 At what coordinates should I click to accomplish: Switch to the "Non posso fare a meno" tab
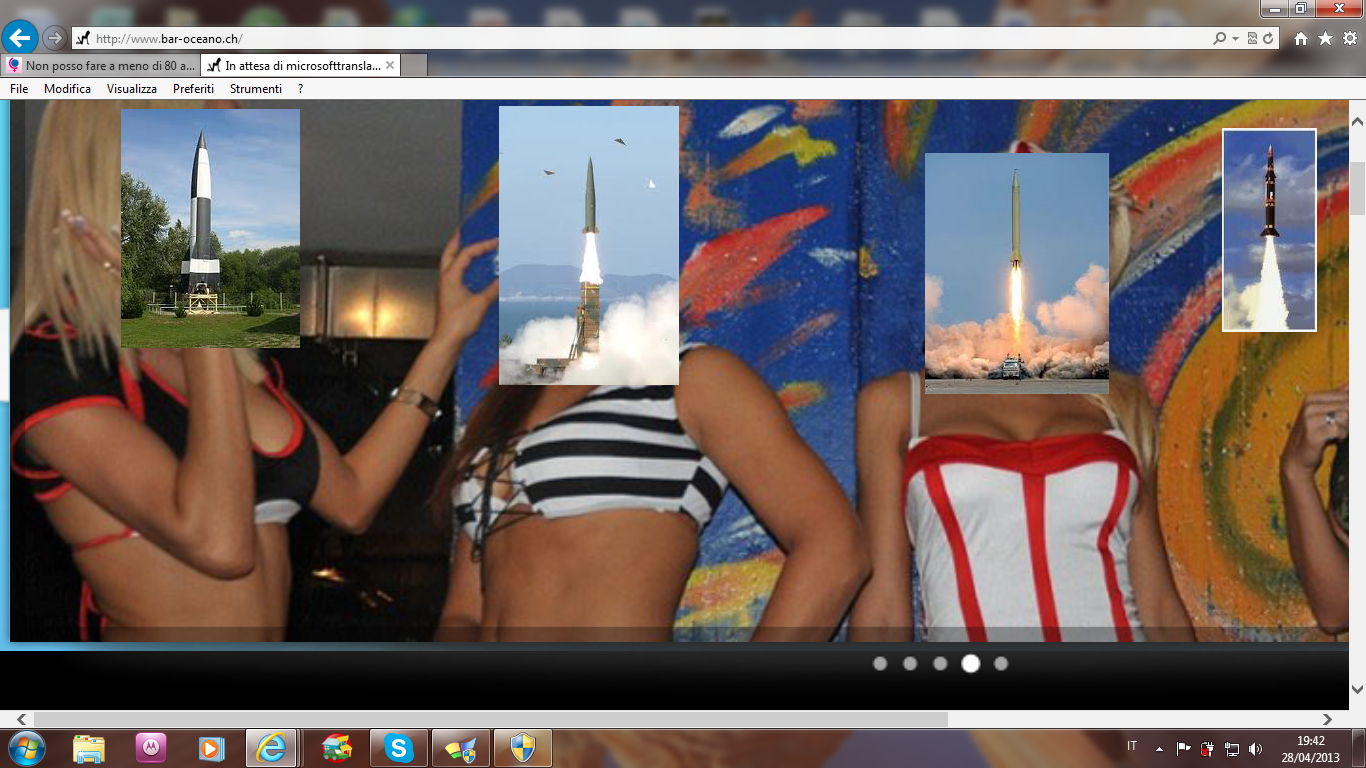tap(100, 66)
